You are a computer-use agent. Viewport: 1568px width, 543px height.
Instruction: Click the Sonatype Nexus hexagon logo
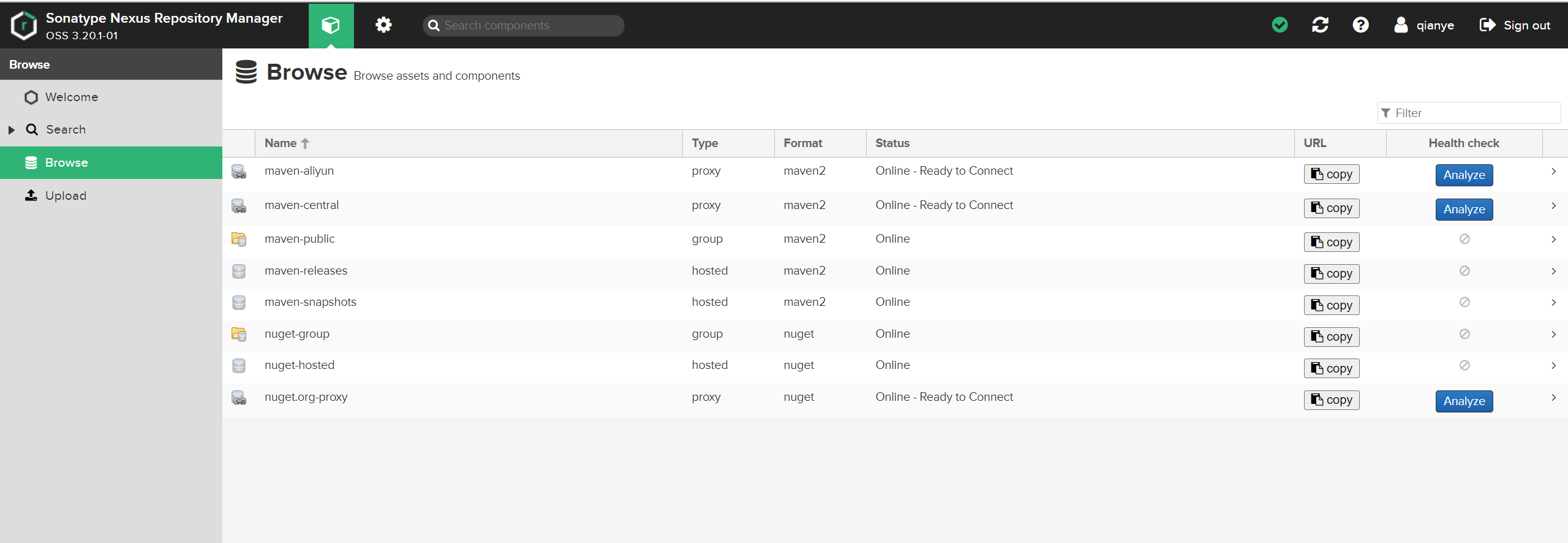tap(23, 26)
